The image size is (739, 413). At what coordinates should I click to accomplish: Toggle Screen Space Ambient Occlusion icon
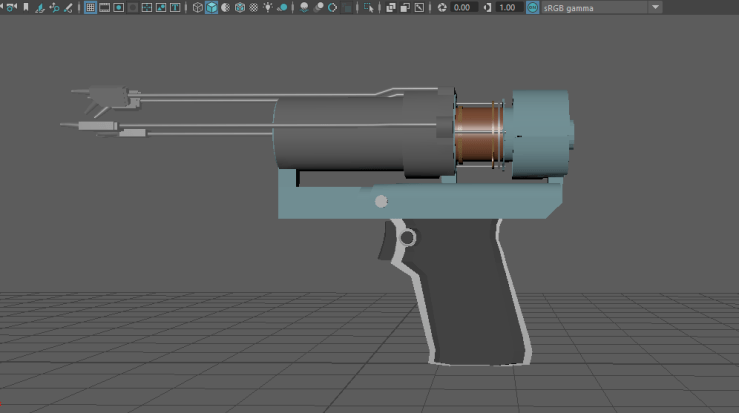tap(304, 8)
